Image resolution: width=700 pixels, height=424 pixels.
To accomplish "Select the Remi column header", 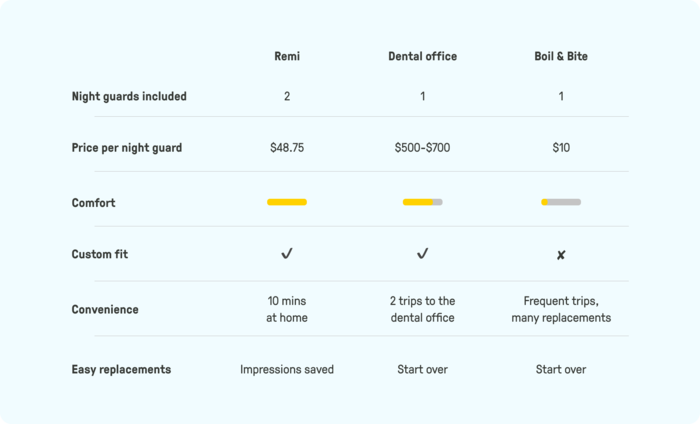I will pos(287,56).
